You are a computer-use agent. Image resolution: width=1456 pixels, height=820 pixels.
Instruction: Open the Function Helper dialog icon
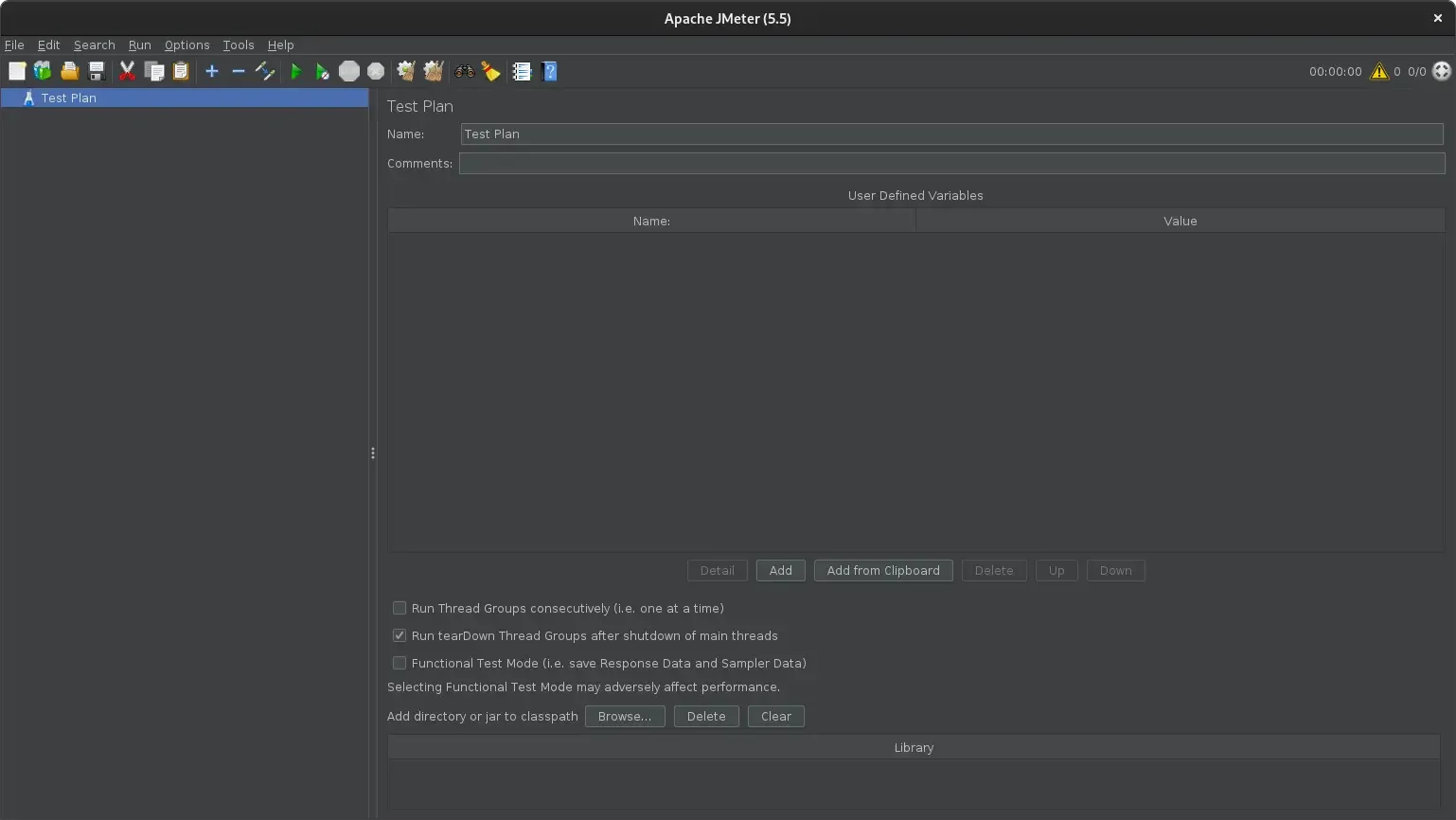click(522, 71)
